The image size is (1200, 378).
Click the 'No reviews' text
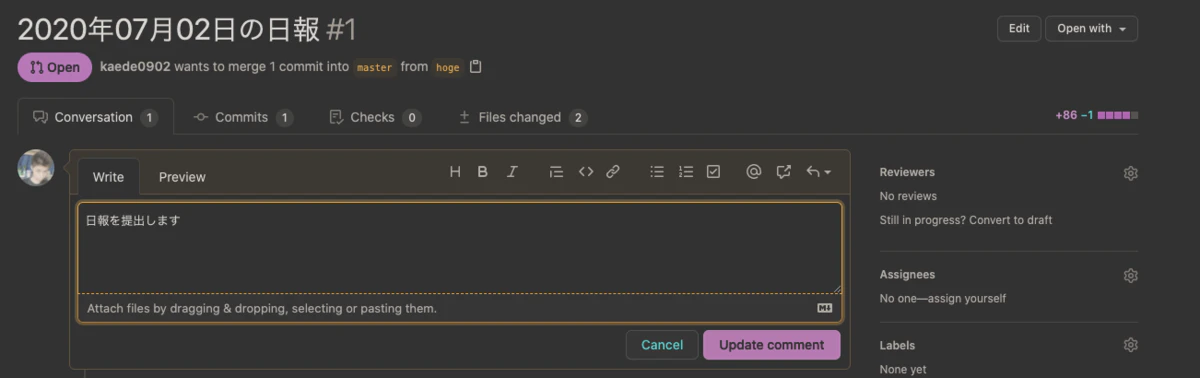pos(908,196)
